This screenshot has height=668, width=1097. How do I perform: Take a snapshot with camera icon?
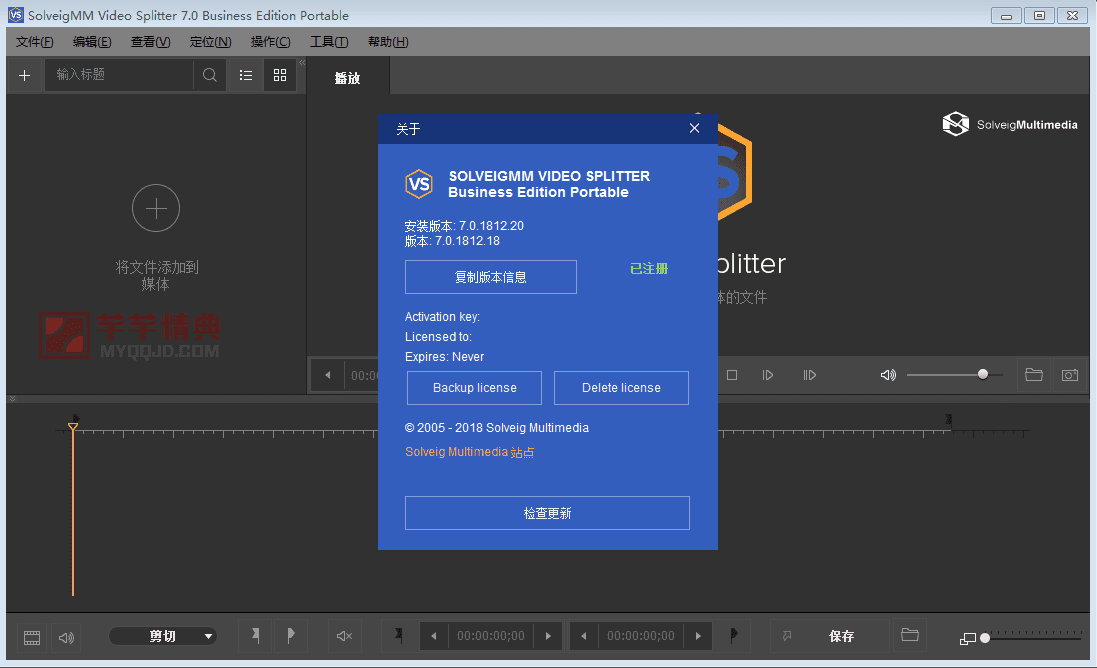coord(1070,375)
